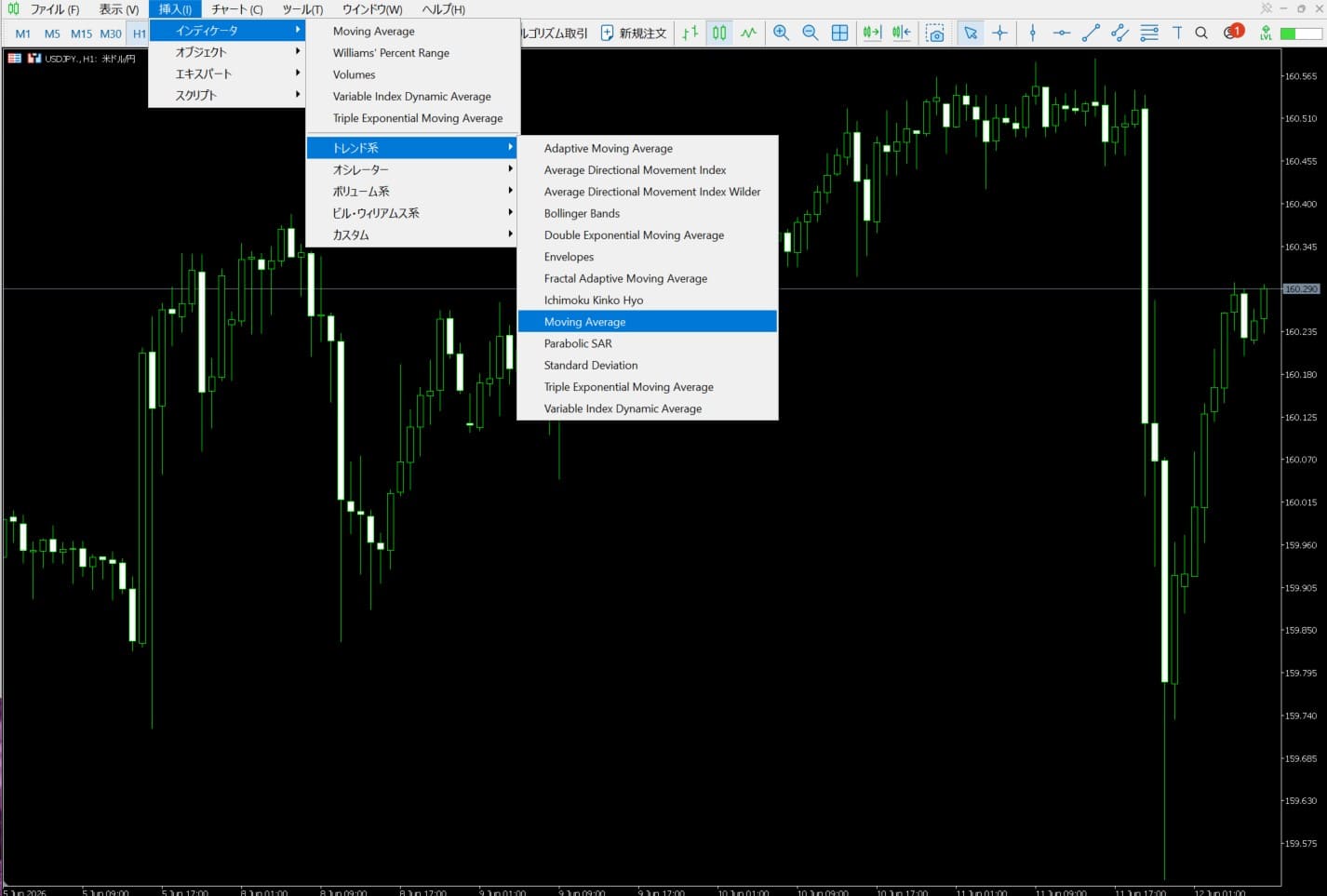Expand スクリプト submenu
This screenshot has height=896, width=1327.
coord(227,95)
